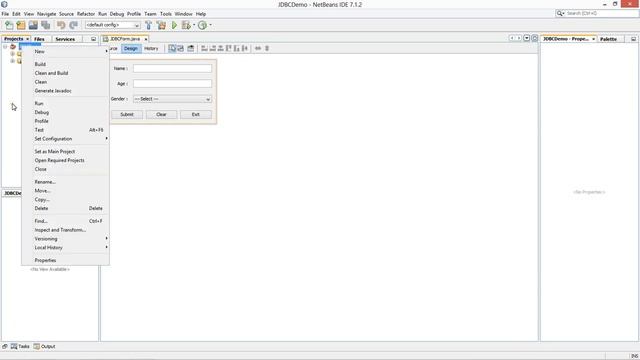Open the Refactor menu in menu bar
Viewport: 640px width, 360px height.
pyautogui.click(x=86, y=14)
